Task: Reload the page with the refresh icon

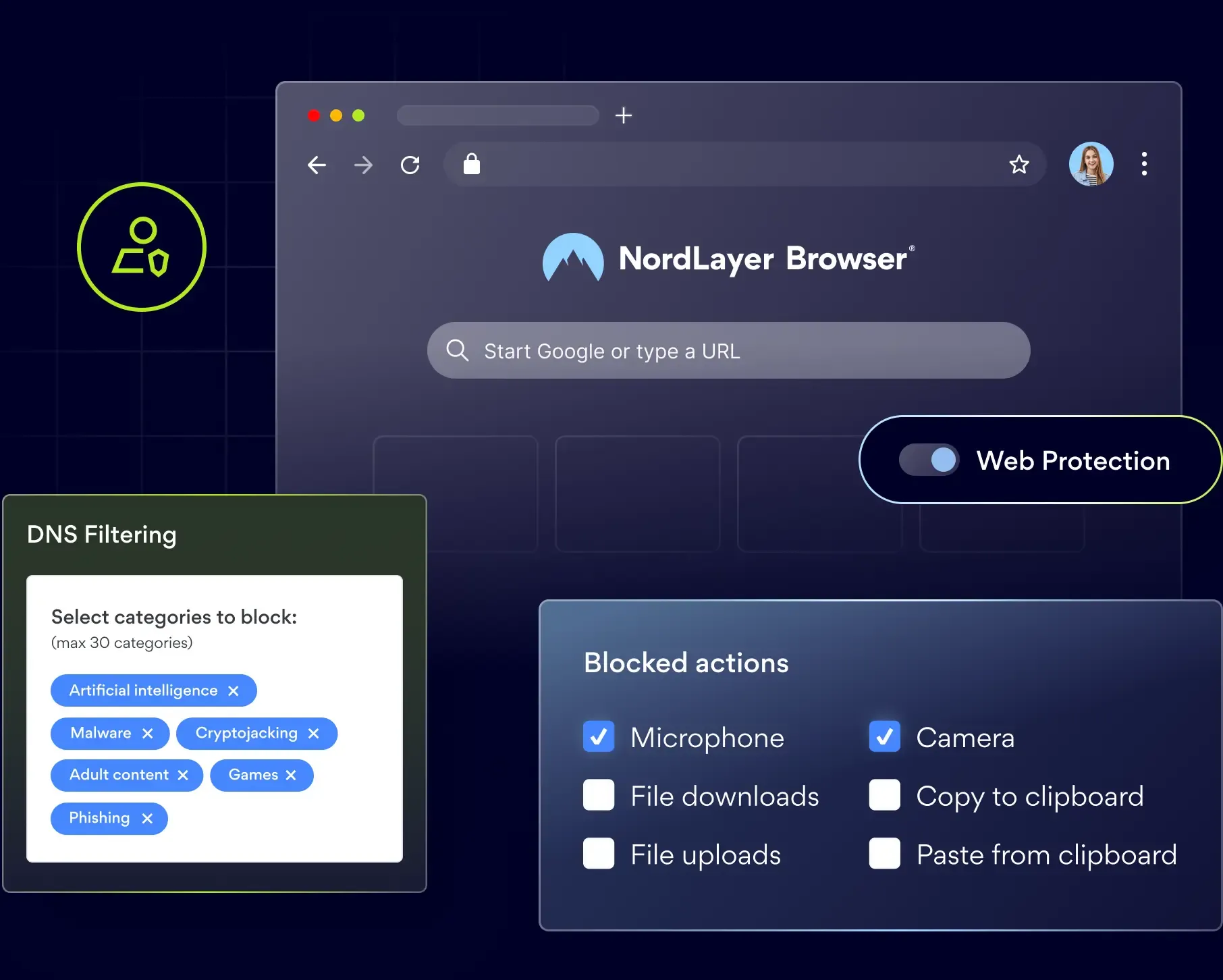Action: tap(410, 165)
